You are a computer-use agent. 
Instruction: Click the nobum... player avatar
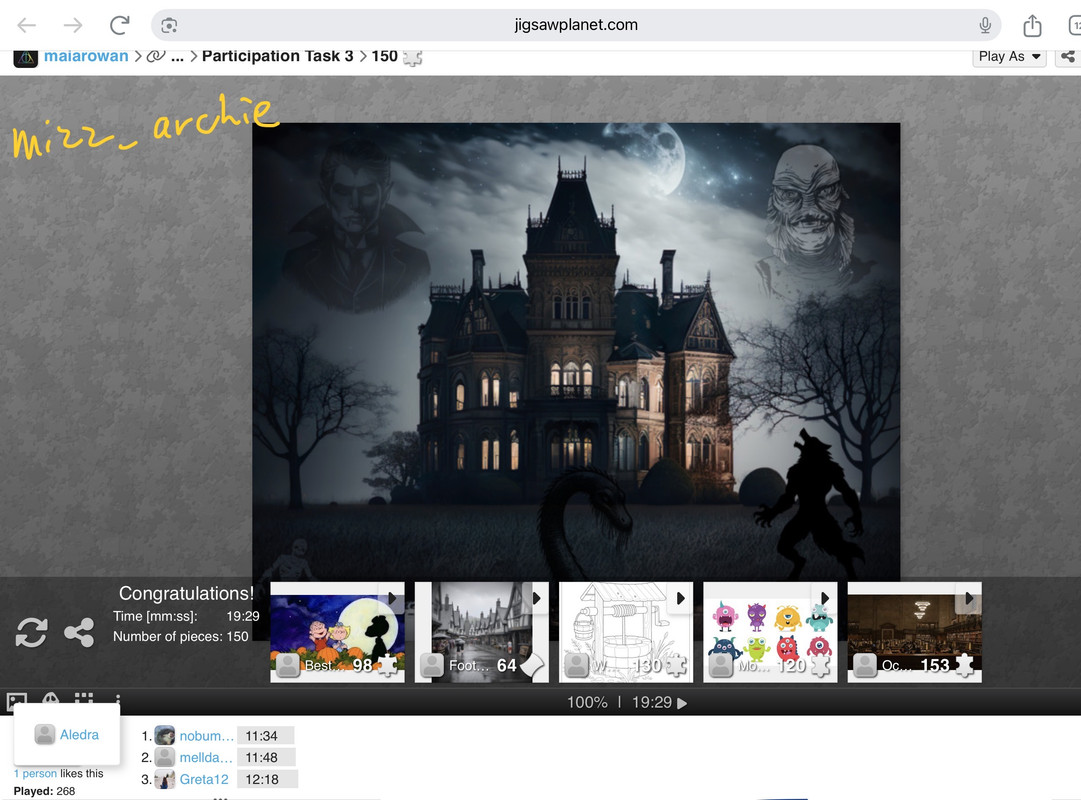point(165,735)
